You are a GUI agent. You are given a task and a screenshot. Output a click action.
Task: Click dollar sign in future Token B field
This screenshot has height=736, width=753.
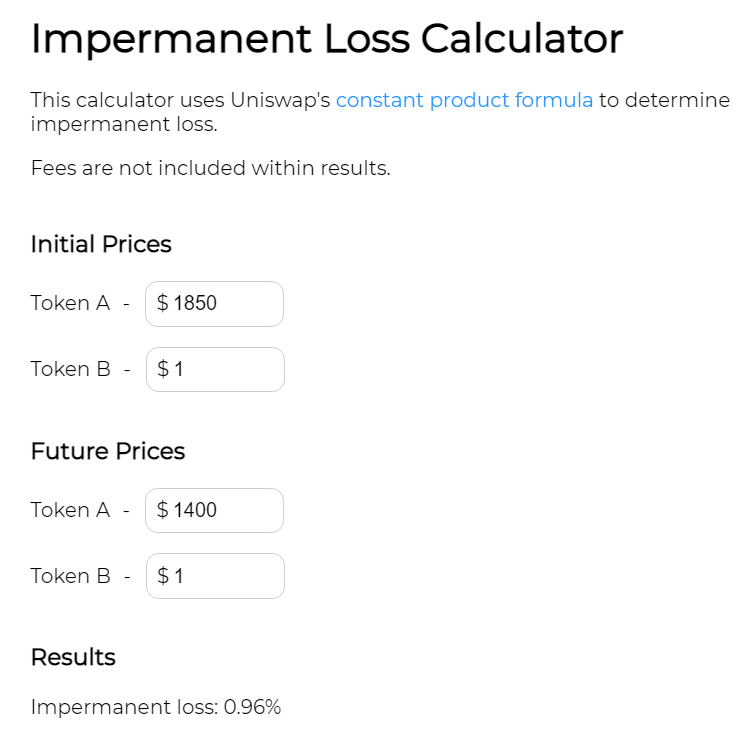163,576
